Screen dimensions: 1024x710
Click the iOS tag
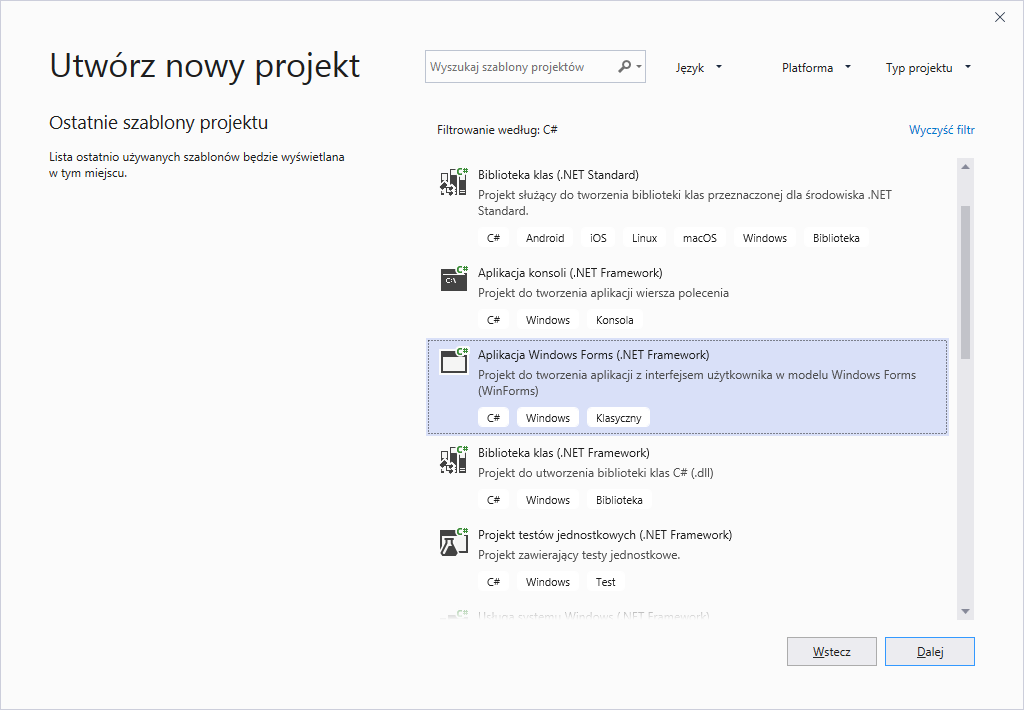598,238
